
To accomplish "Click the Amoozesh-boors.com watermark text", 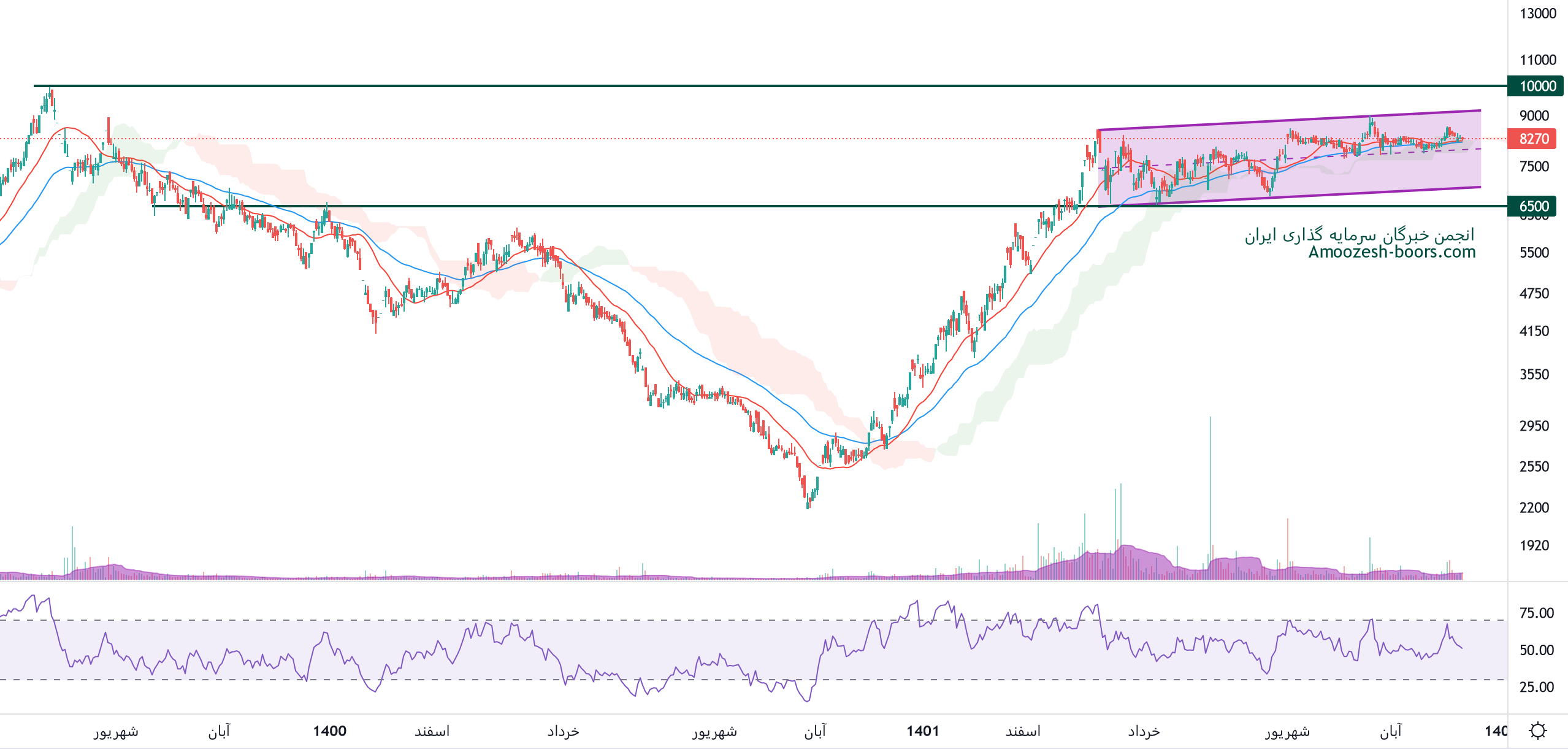I will 1391,252.
